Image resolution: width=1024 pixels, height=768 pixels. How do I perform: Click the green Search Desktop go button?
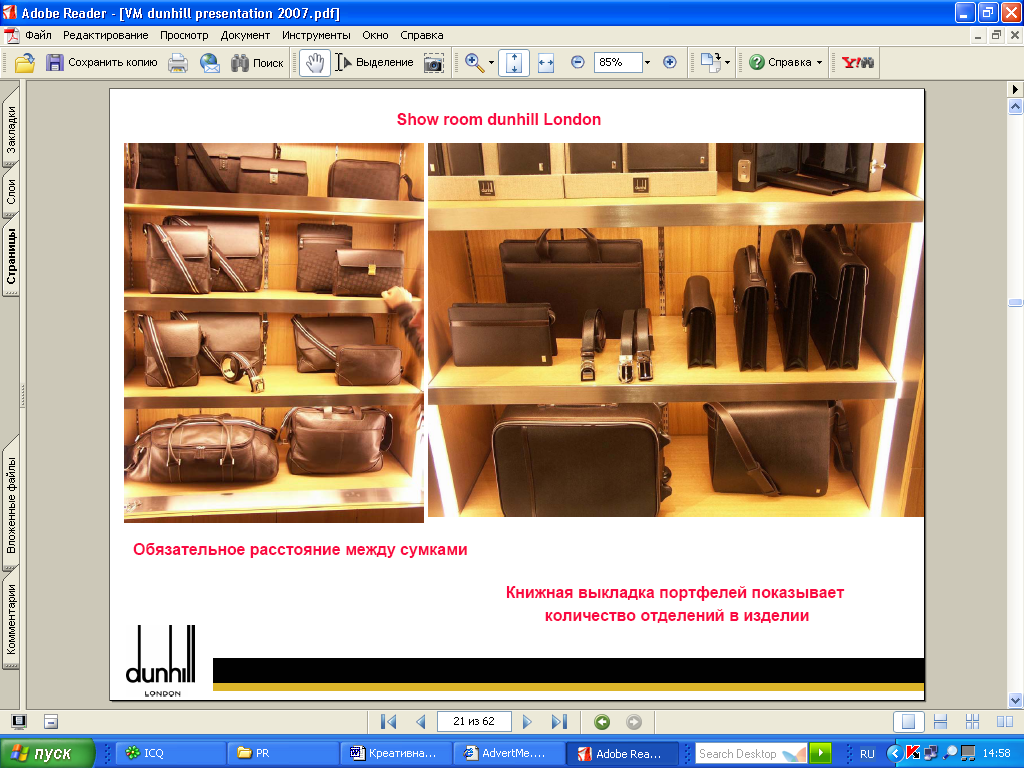(x=820, y=754)
